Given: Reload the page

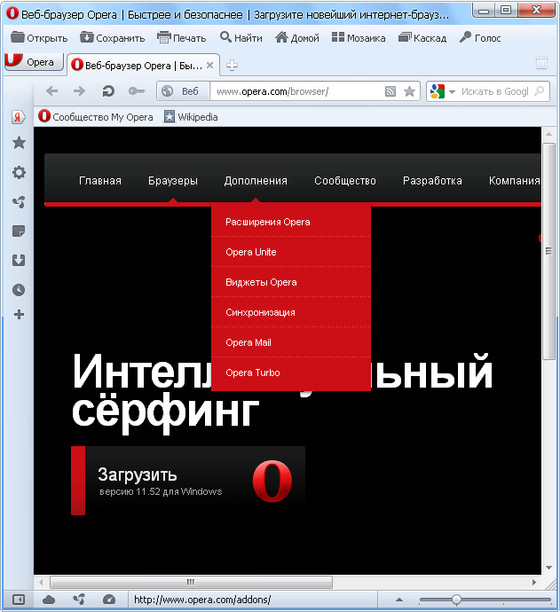Looking at the screenshot, I should pos(108,91).
